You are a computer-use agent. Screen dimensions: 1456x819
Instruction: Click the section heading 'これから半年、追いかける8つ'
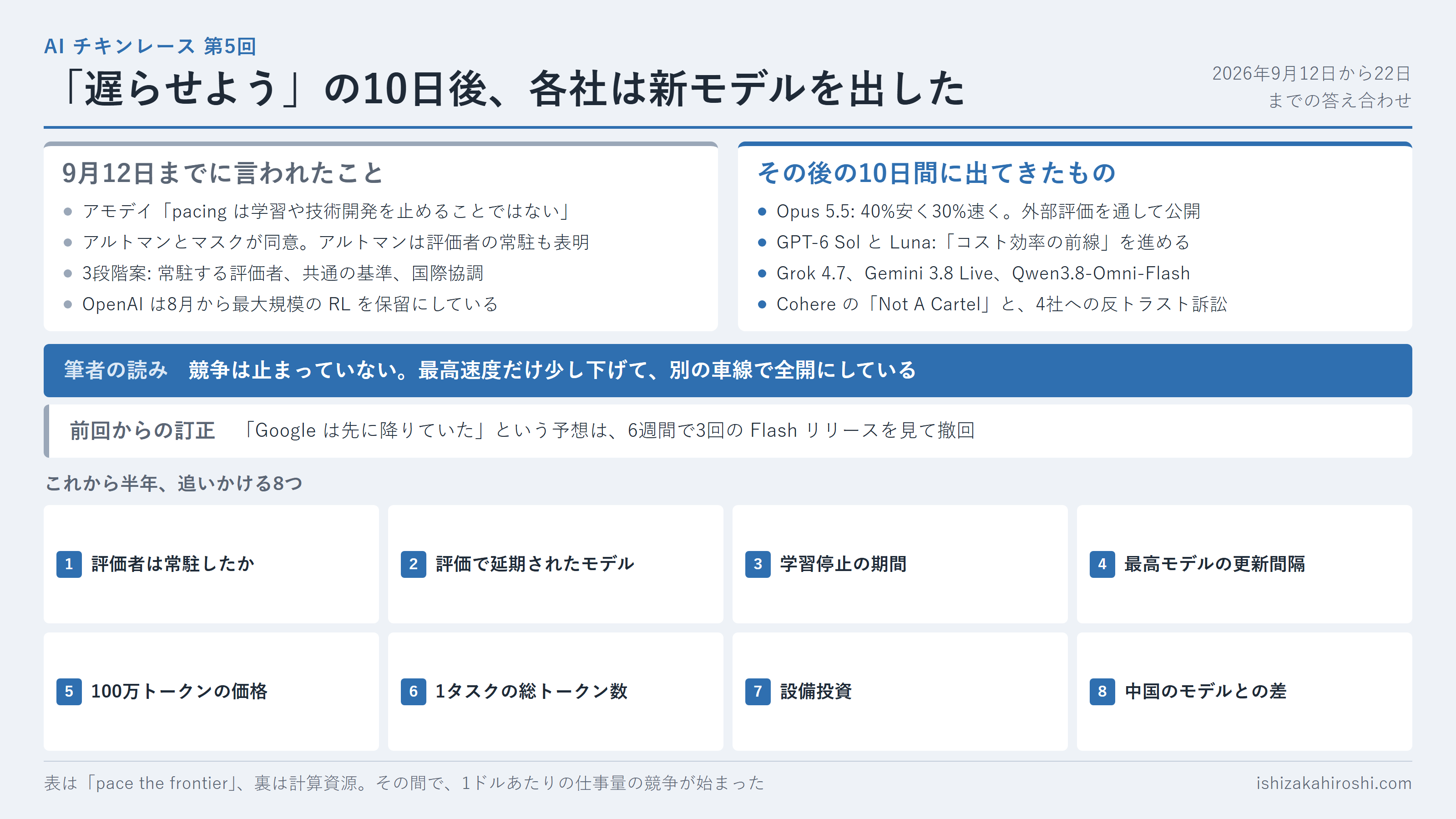[173, 484]
